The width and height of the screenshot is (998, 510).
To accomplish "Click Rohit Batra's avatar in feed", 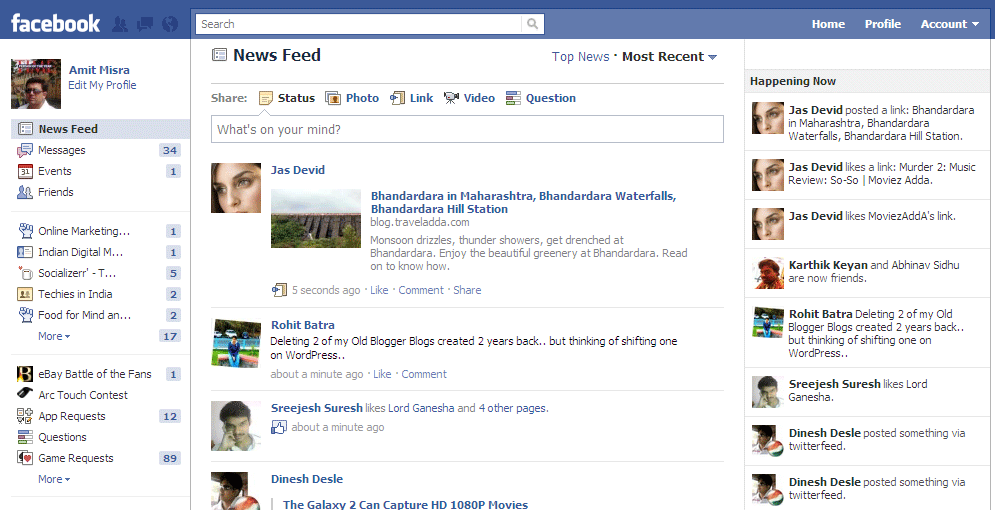I will [x=236, y=344].
